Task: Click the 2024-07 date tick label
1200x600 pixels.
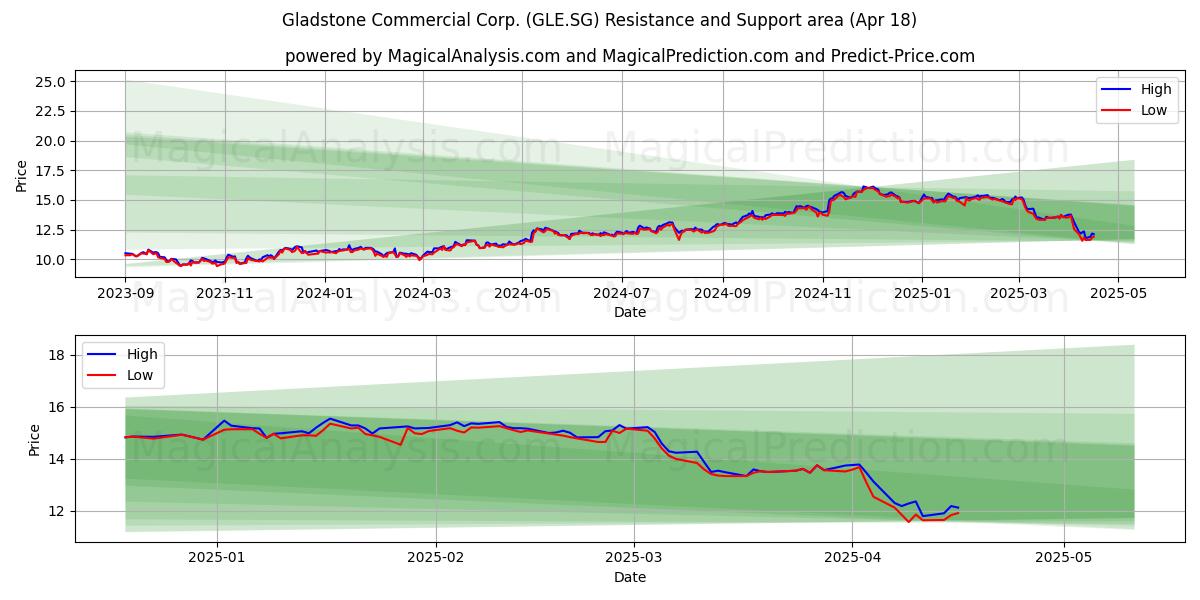Action: click(622, 293)
